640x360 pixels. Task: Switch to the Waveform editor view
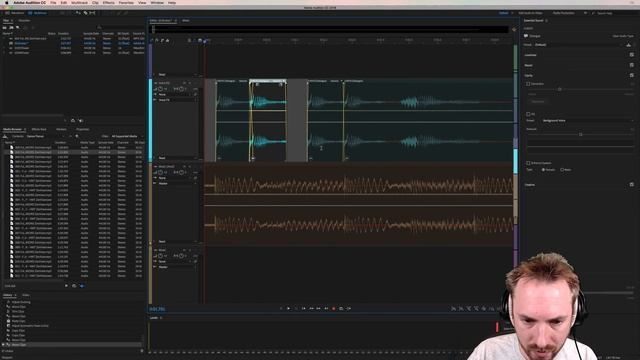(x=15, y=13)
